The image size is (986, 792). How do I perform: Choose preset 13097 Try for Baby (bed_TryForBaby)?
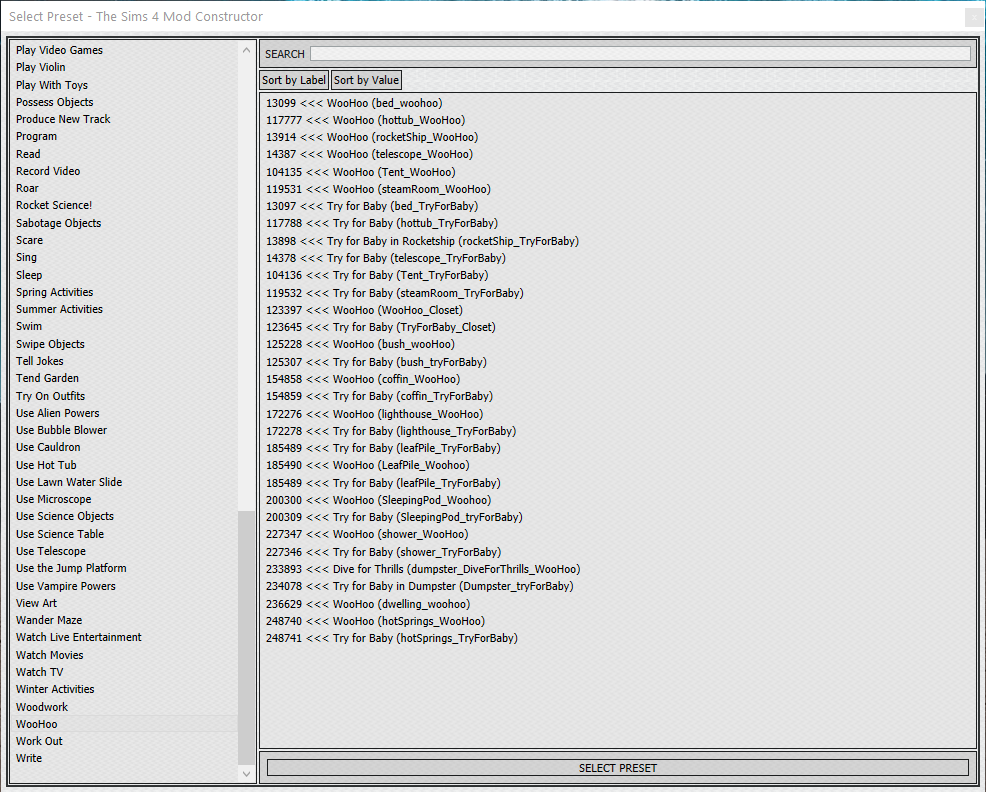(372, 206)
